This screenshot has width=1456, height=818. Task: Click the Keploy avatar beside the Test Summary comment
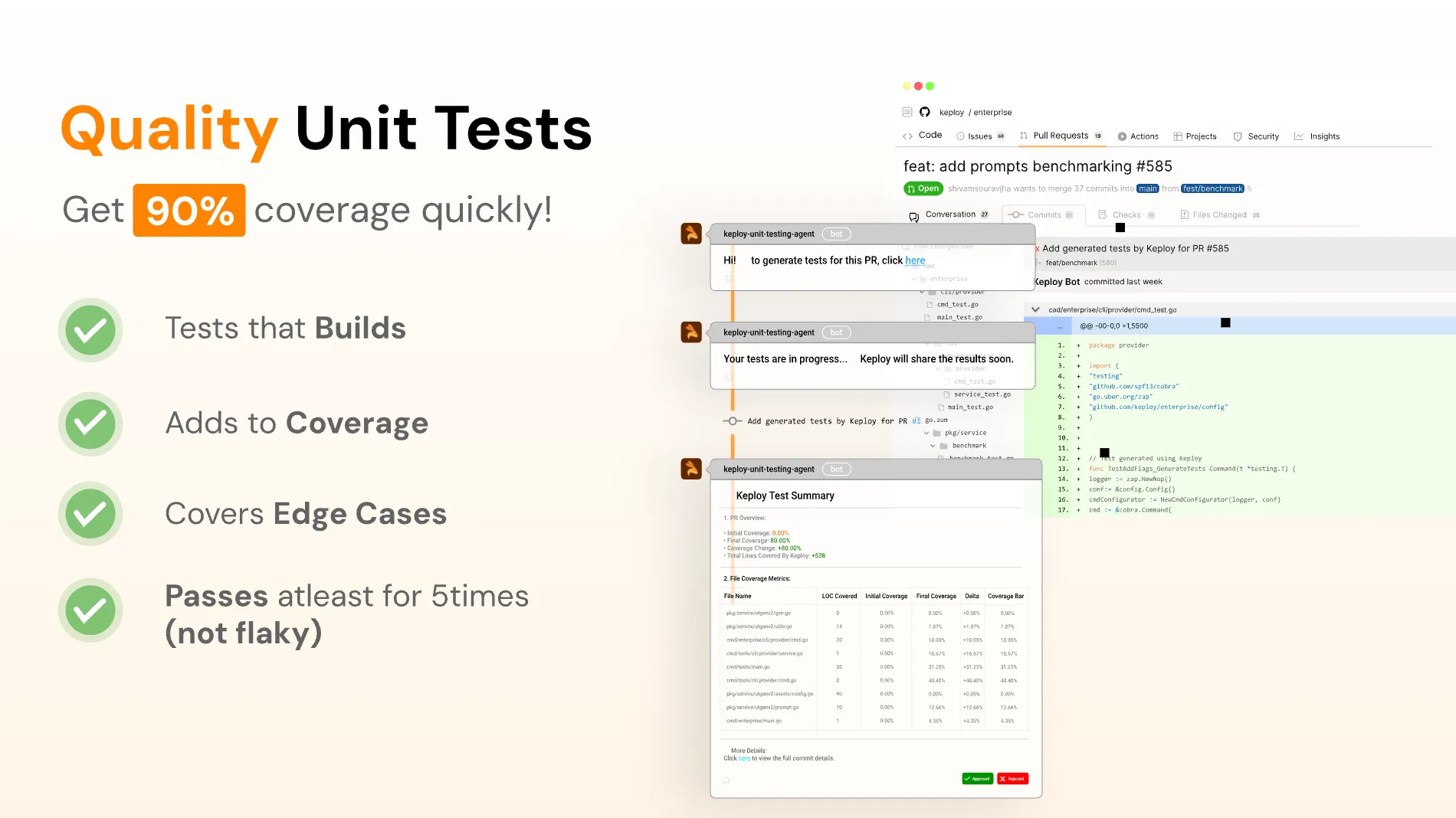[x=691, y=469]
